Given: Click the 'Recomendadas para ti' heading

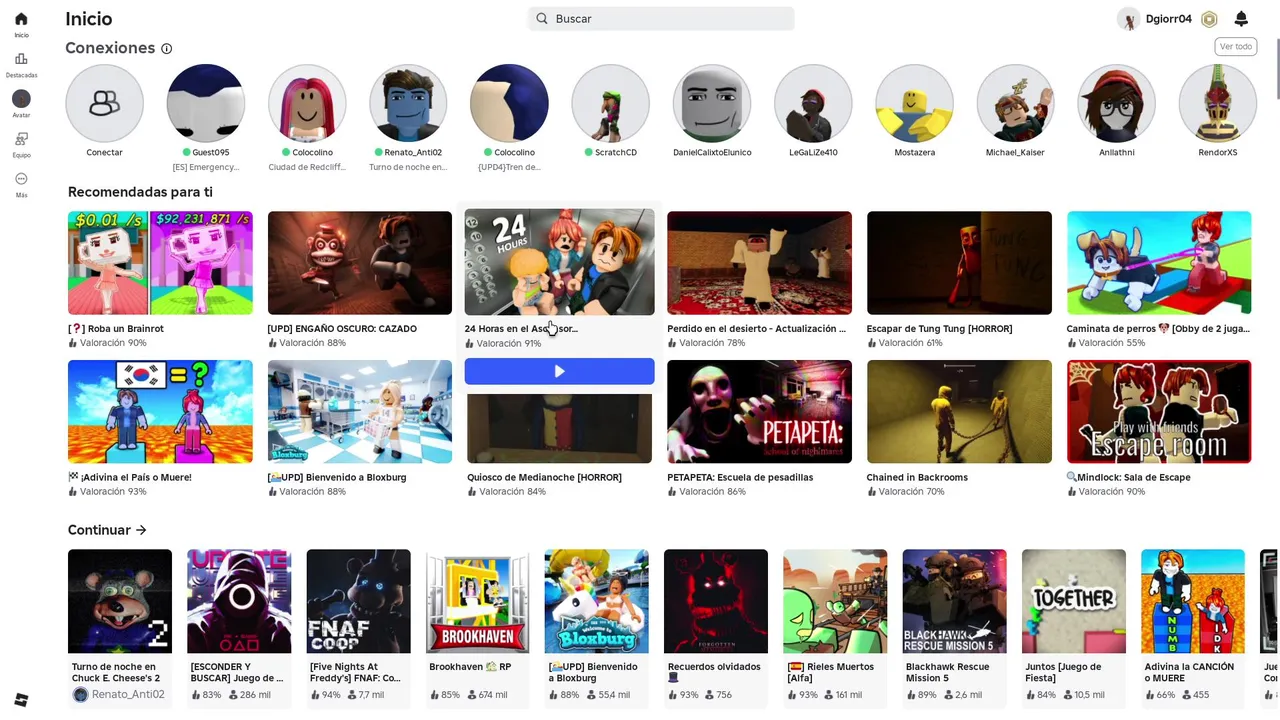Looking at the screenshot, I should [x=140, y=192].
